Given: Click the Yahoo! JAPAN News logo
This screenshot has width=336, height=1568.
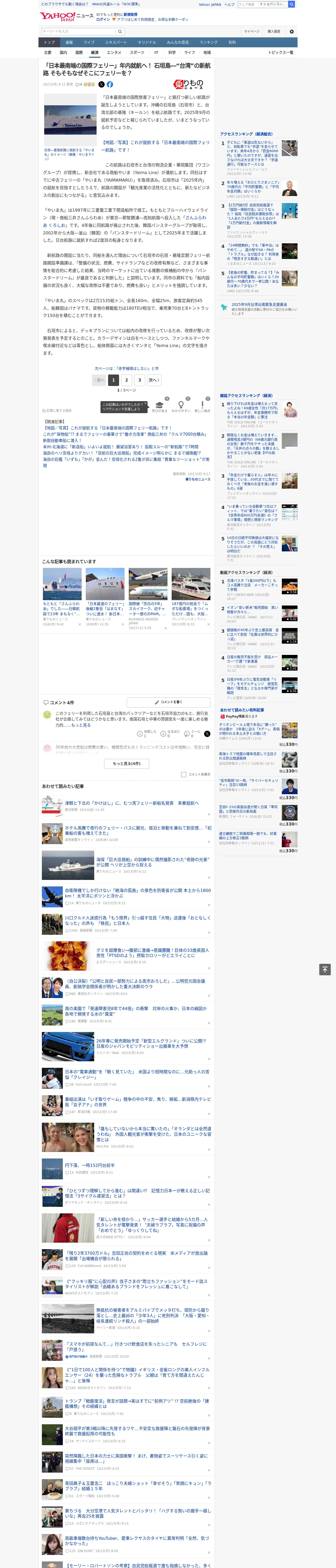Looking at the screenshot, I should 66,16.
